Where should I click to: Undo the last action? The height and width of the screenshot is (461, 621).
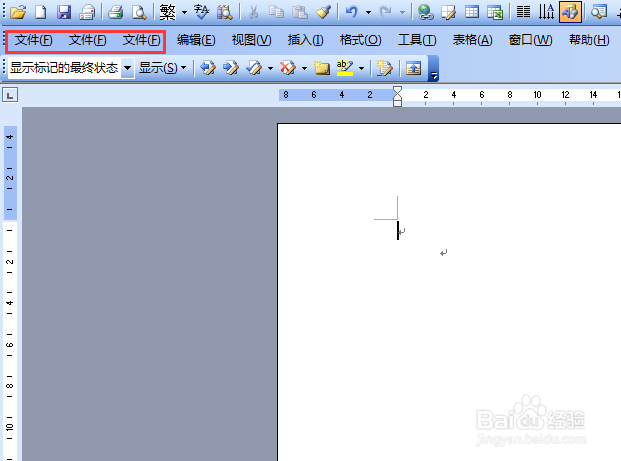[x=351, y=12]
